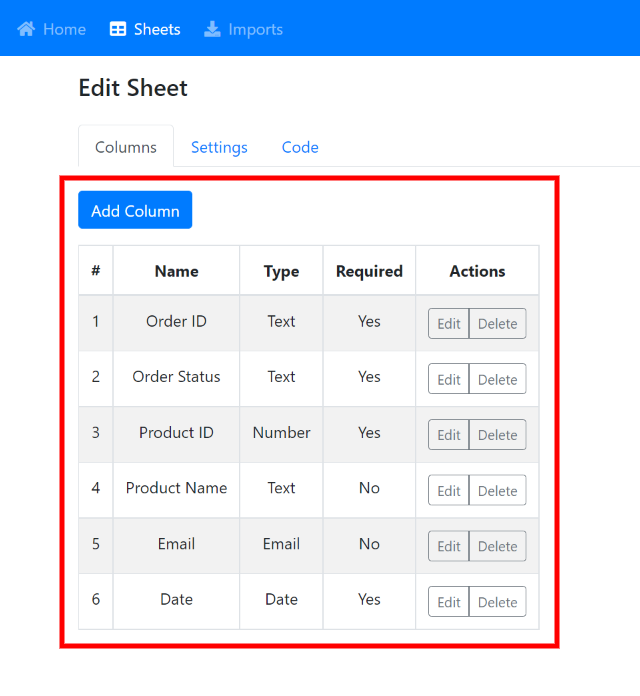Delete the Order Status column
Viewport: 640px width, 696px height.
[x=498, y=379]
